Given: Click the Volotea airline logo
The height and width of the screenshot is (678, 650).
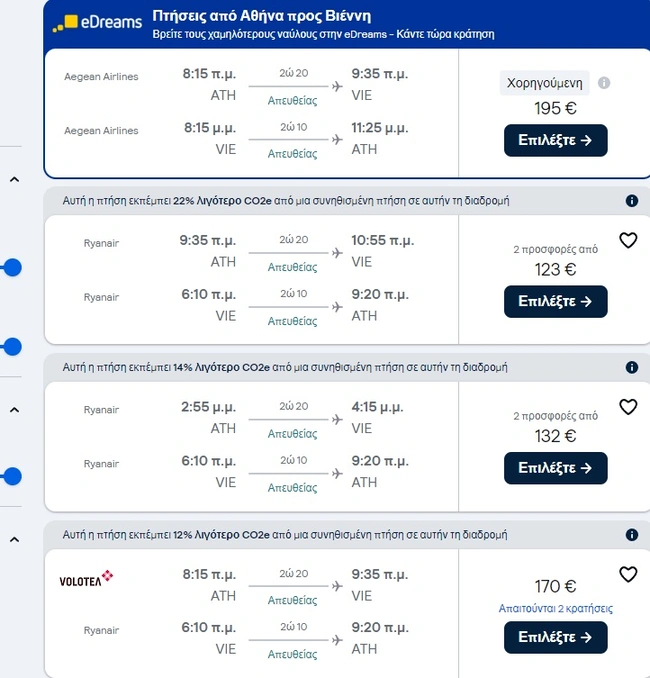Looking at the screenshot, I should pos(87,577).
